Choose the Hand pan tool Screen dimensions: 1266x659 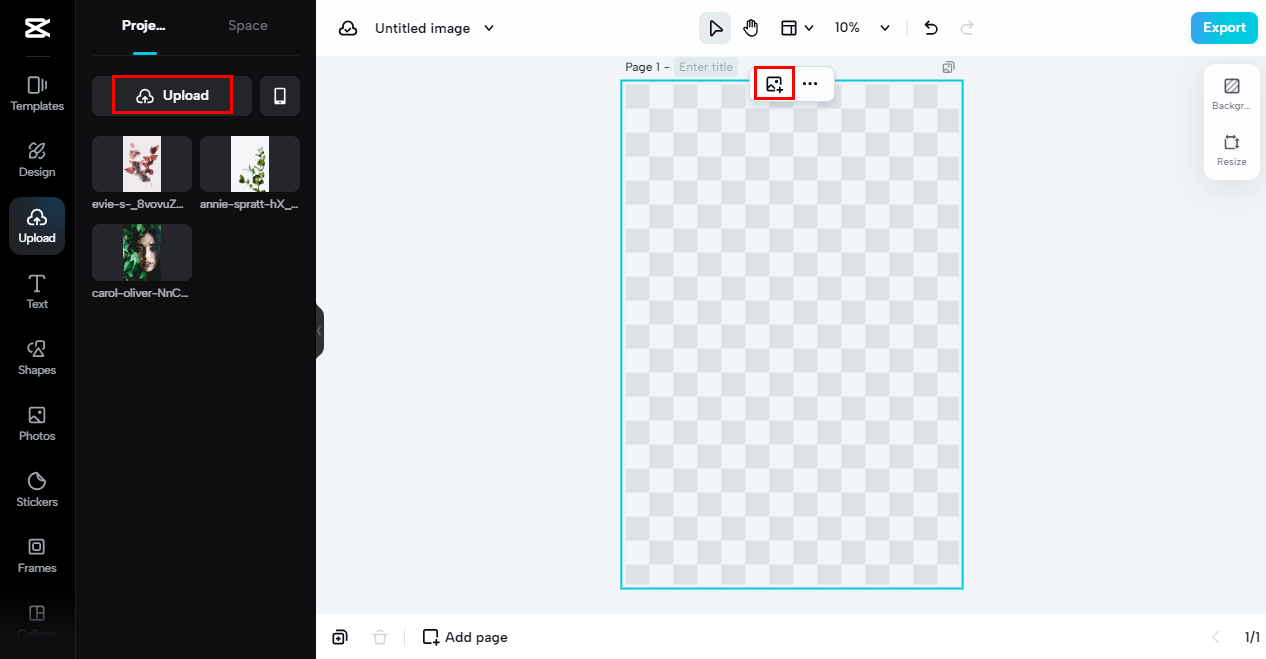click(x=751, y=28)
